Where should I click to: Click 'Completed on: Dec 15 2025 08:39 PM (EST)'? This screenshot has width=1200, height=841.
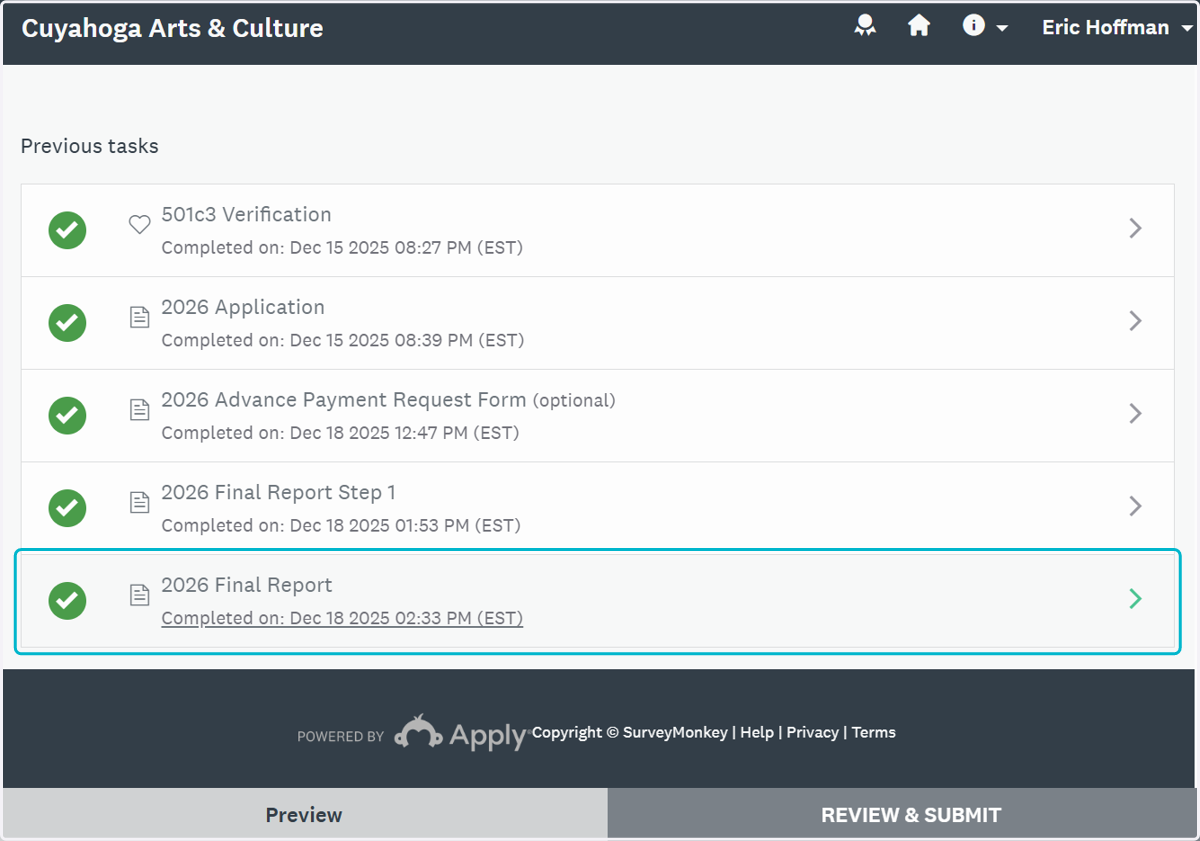click(343, 340)
